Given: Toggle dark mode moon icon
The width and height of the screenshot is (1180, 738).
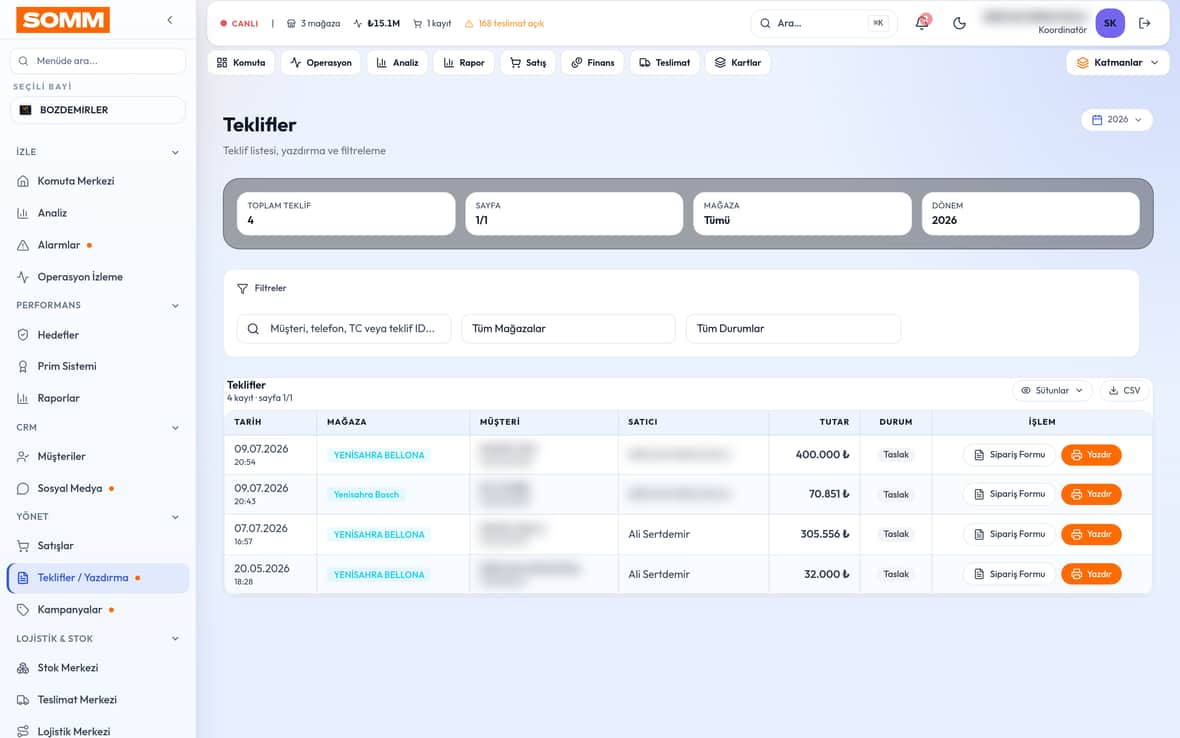Looking at the screenshot, I should tap(959, 23).
